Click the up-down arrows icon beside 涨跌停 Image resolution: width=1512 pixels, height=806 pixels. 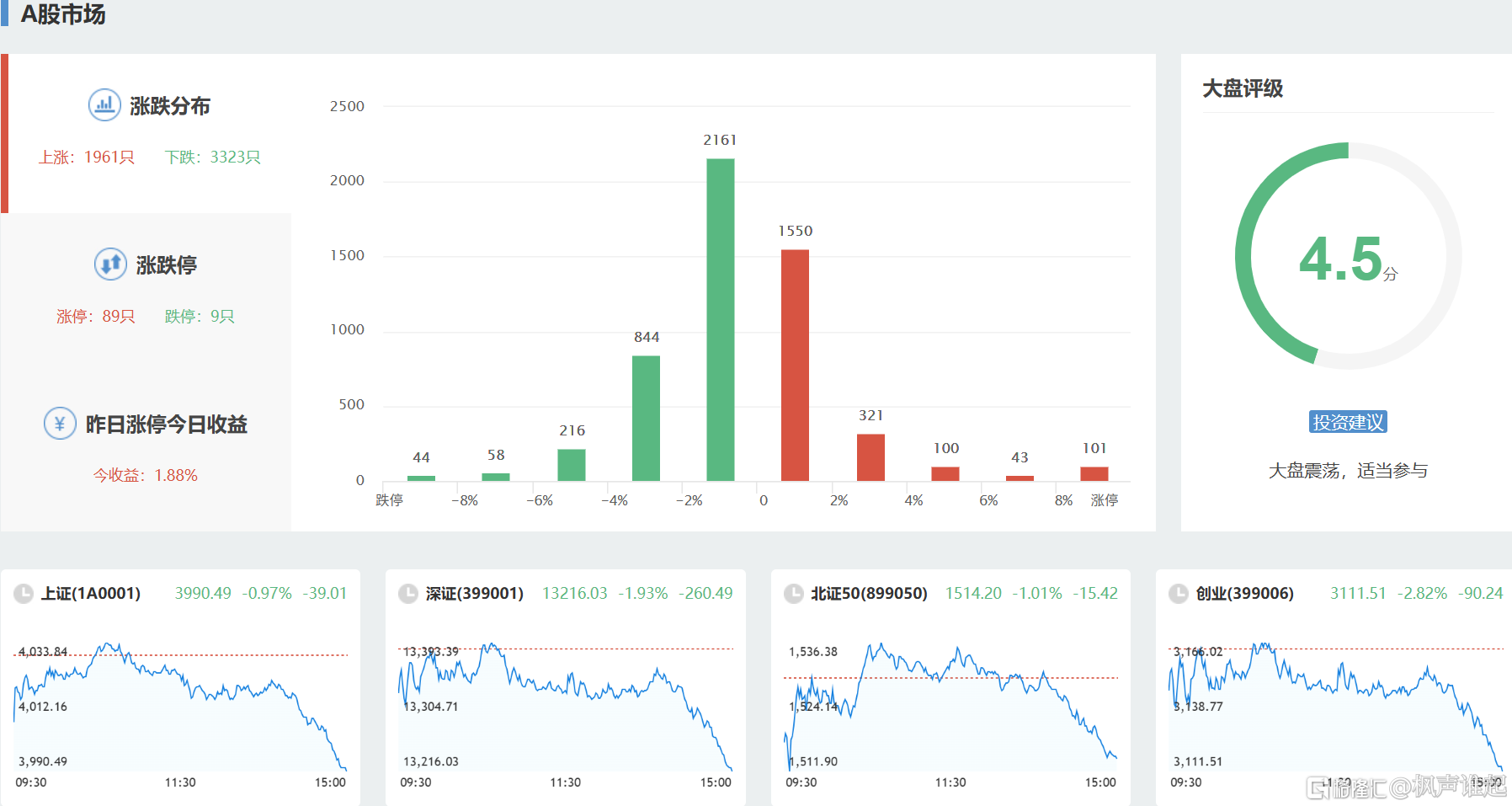click(x=110, y=264)
